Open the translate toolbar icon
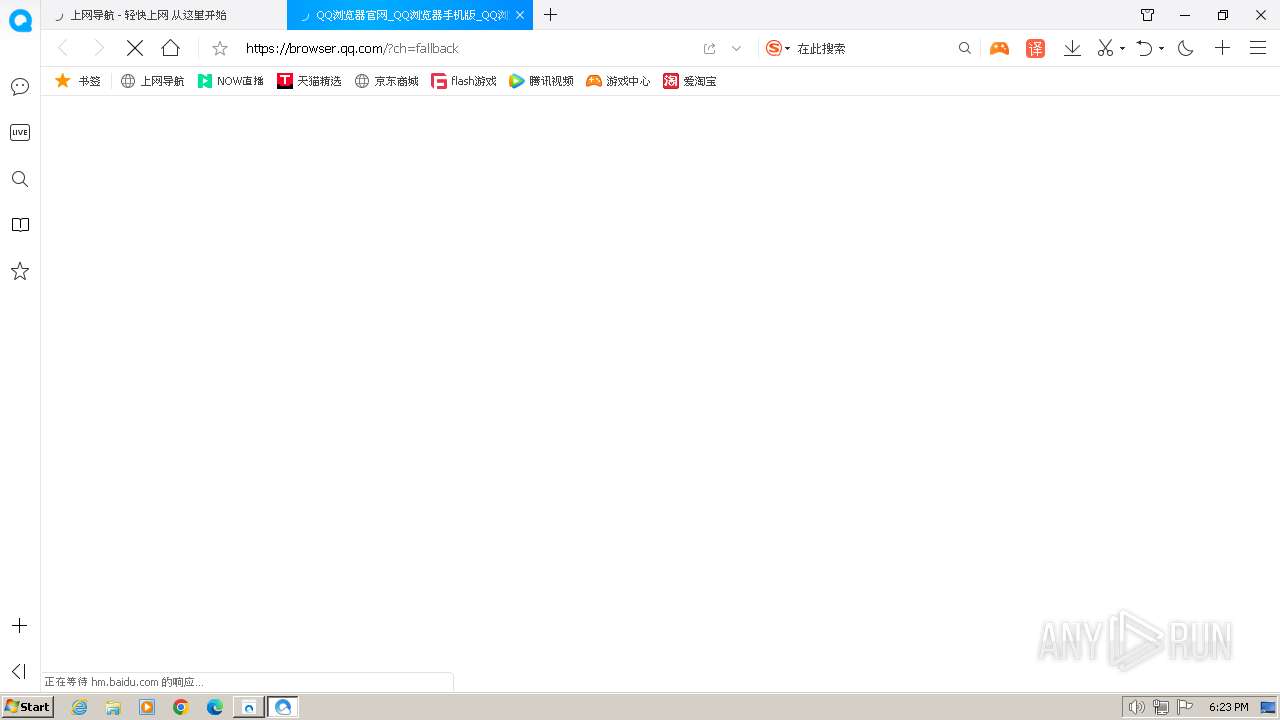The image size is (1280, 720). pyautogui.click(x=1036, y=48)
